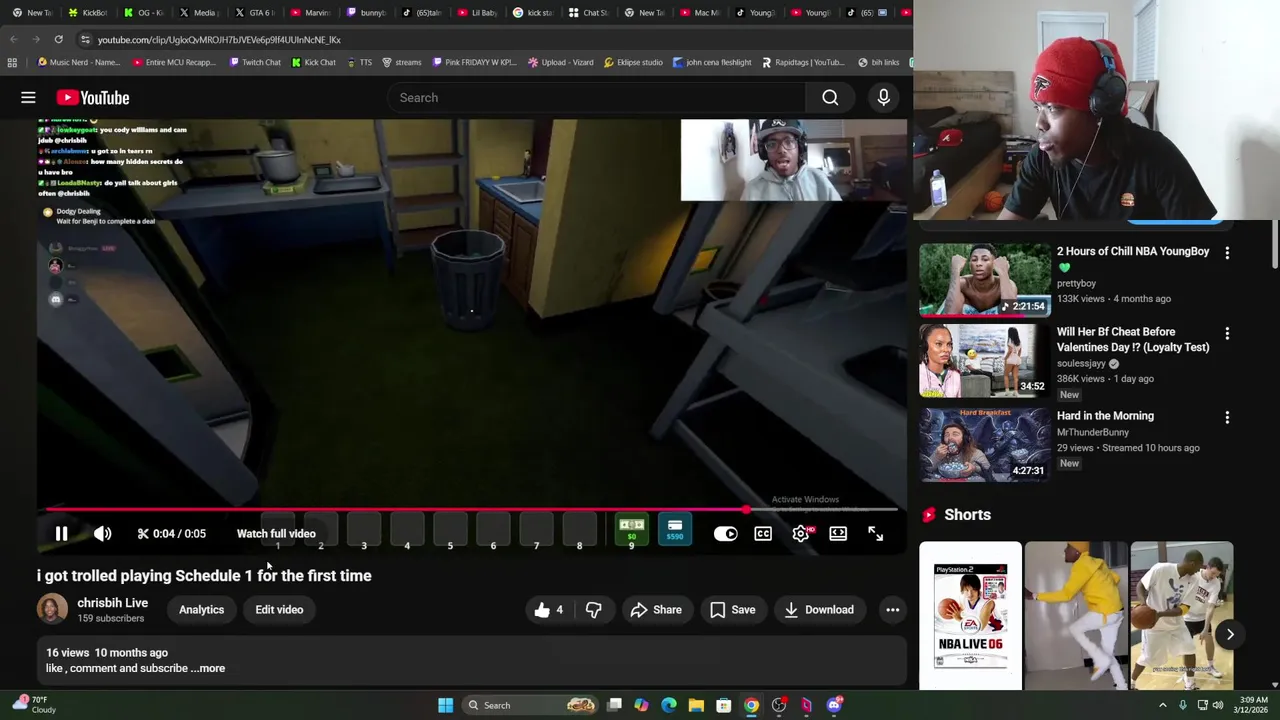Open Twitch Chat bookmark
The height and width of the screenshot is (720, 1280).
tap(254, 62)
